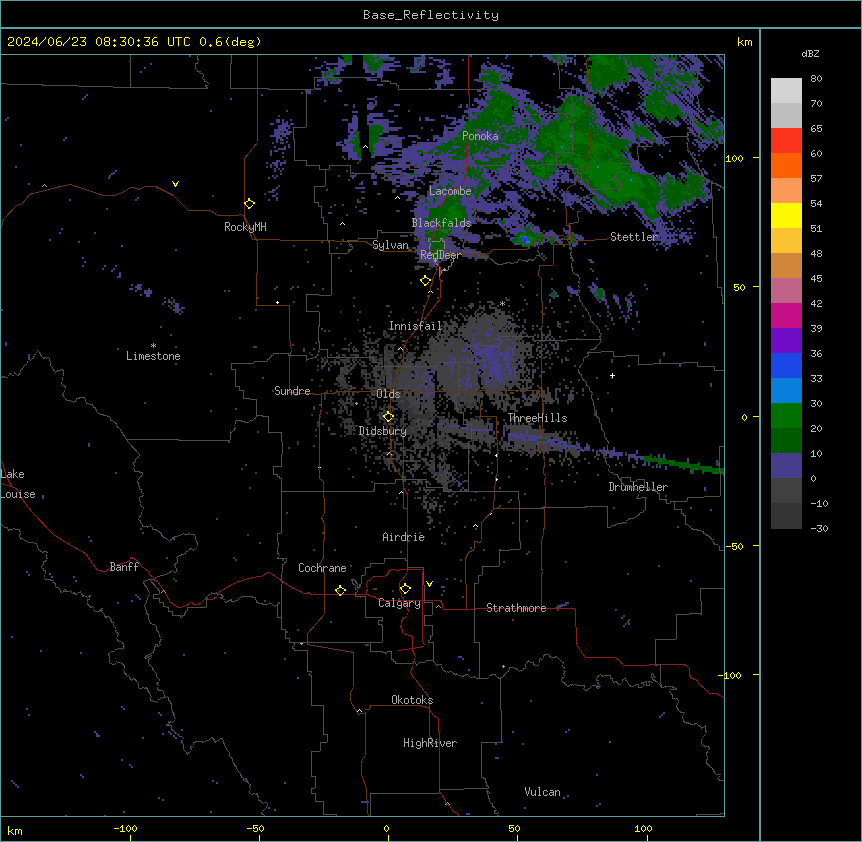The width and height of the screenshot is (862, 842).
Task: Click the Limestone label
Action: click(153, 356)
